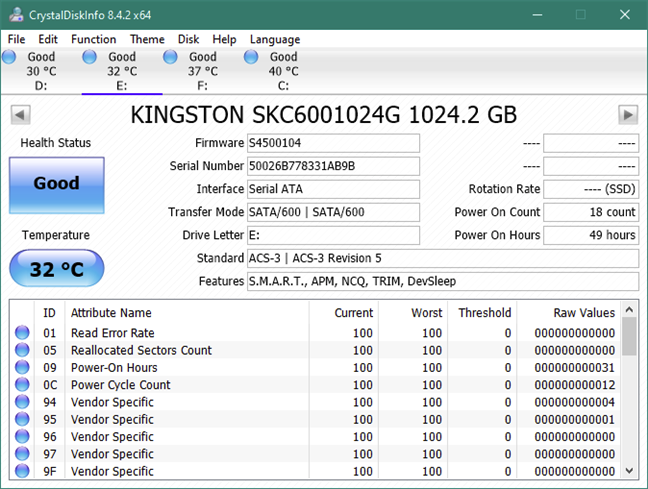Image resolution: width=648 pixels, height=489 pixels.
Task: Open the Disk menu
Action: [x=188, y=39]
